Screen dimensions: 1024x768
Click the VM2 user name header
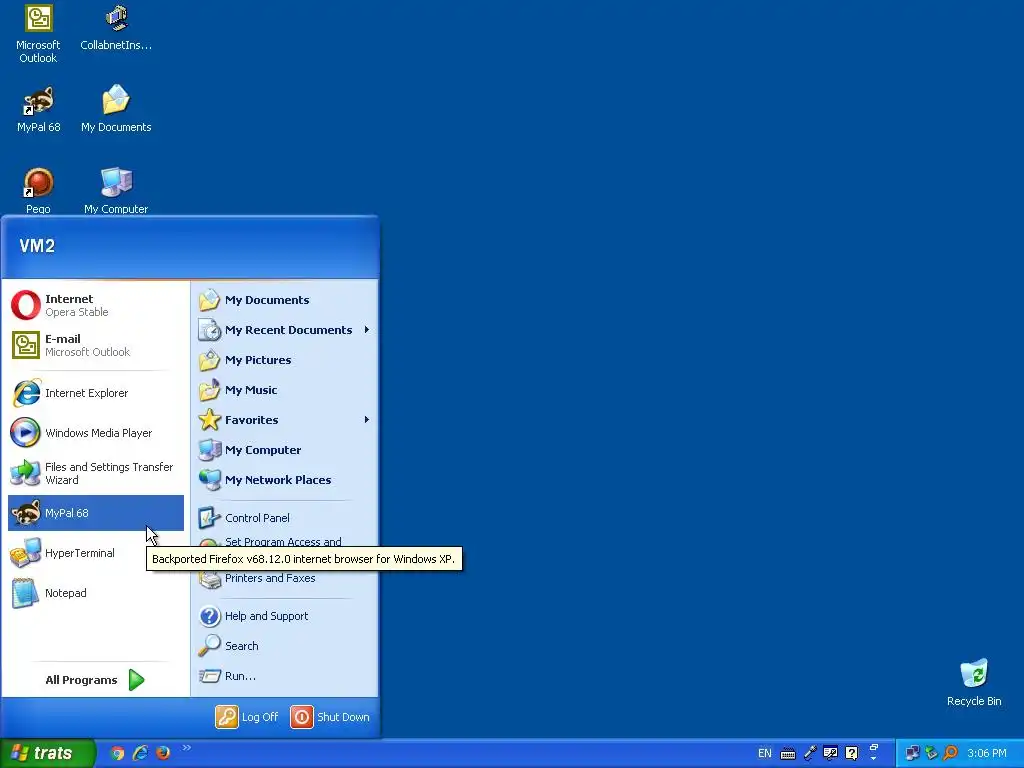pyautogui.click(x=37, y=246)
